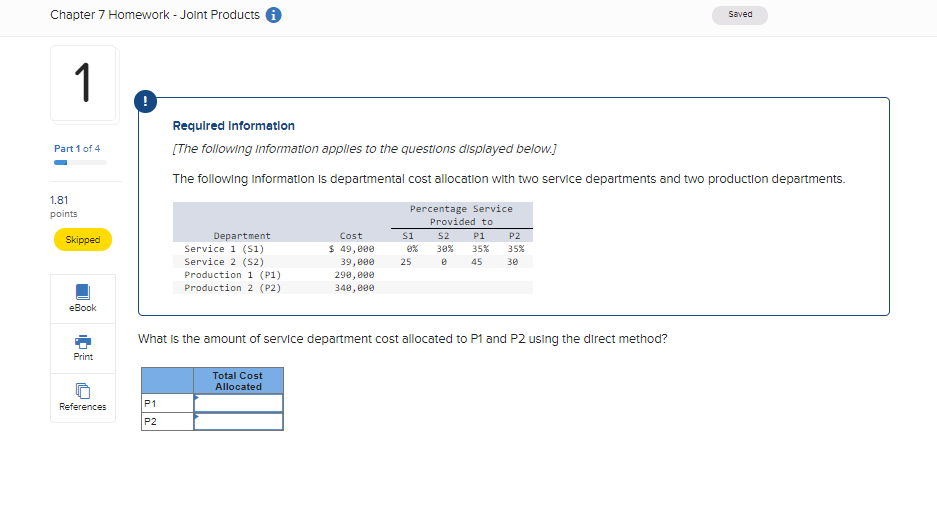This screenshot has width=937, height=511.
Task: Click the 39,000 cost cell for Service 2
Action: pyautogui.click(x=357, y=262)
